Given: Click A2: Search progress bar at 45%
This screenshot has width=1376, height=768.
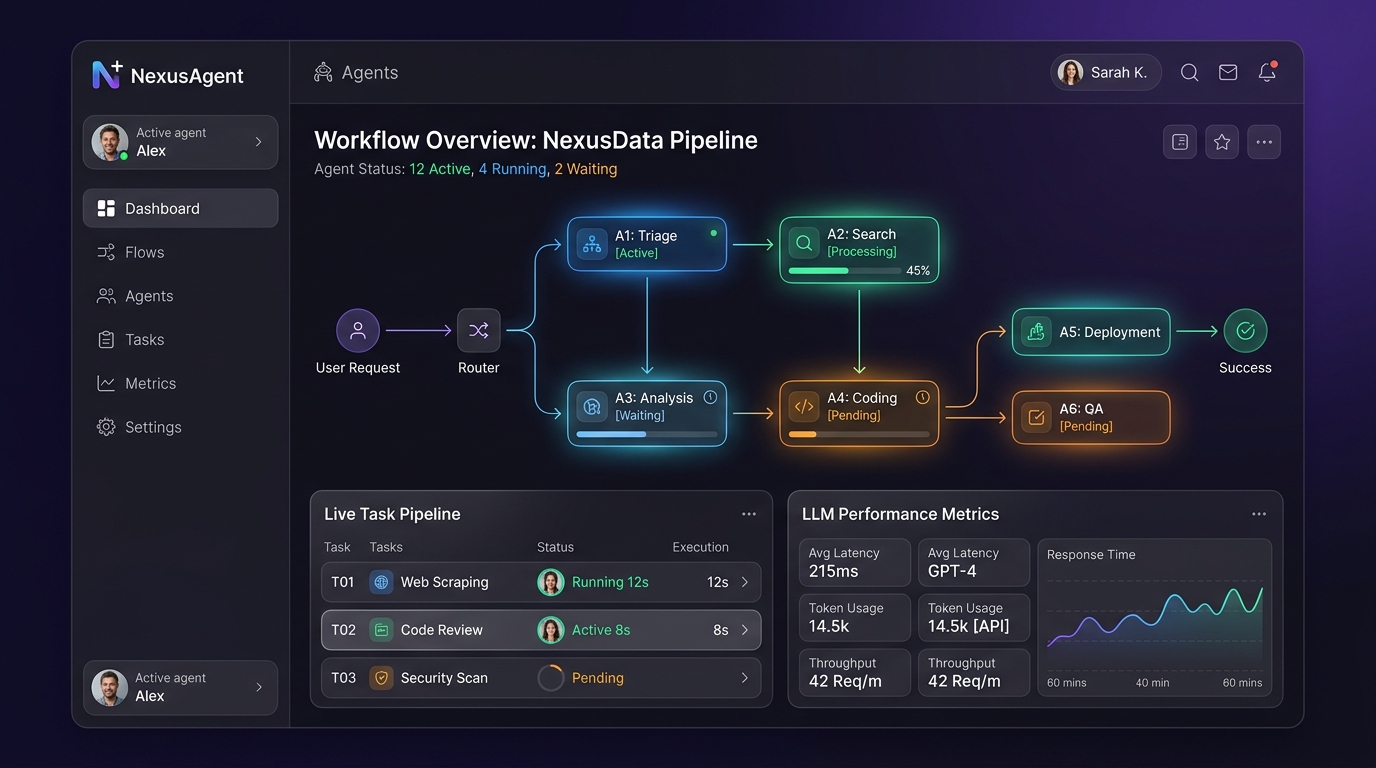Looking at the screenshot, I should coord(843,270).
